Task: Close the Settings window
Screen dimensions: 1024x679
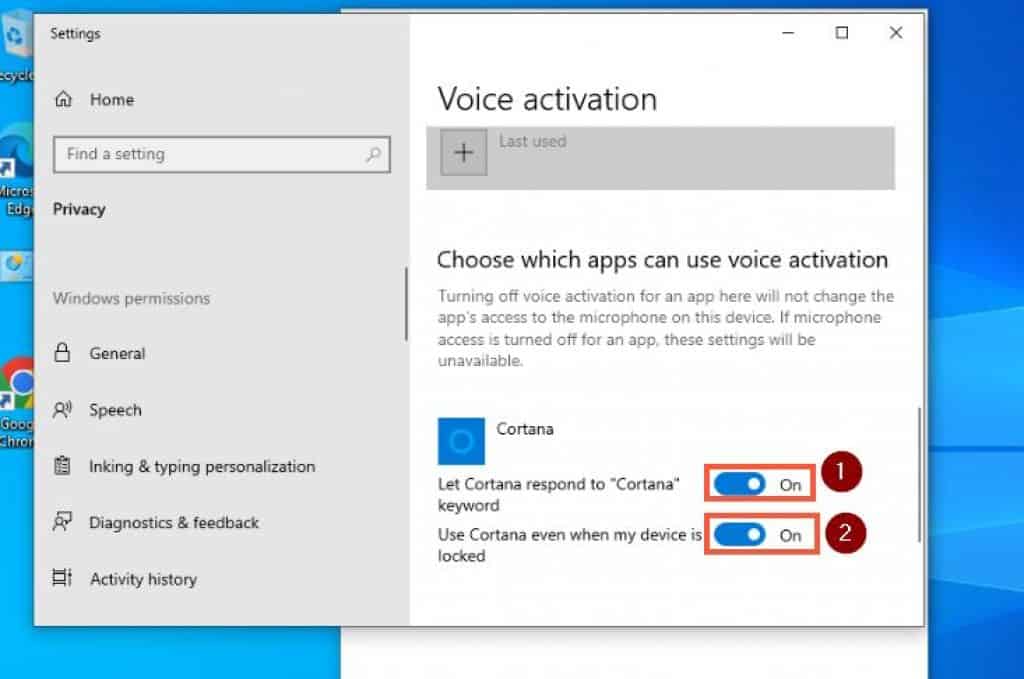Action: [x=896, y=33]
